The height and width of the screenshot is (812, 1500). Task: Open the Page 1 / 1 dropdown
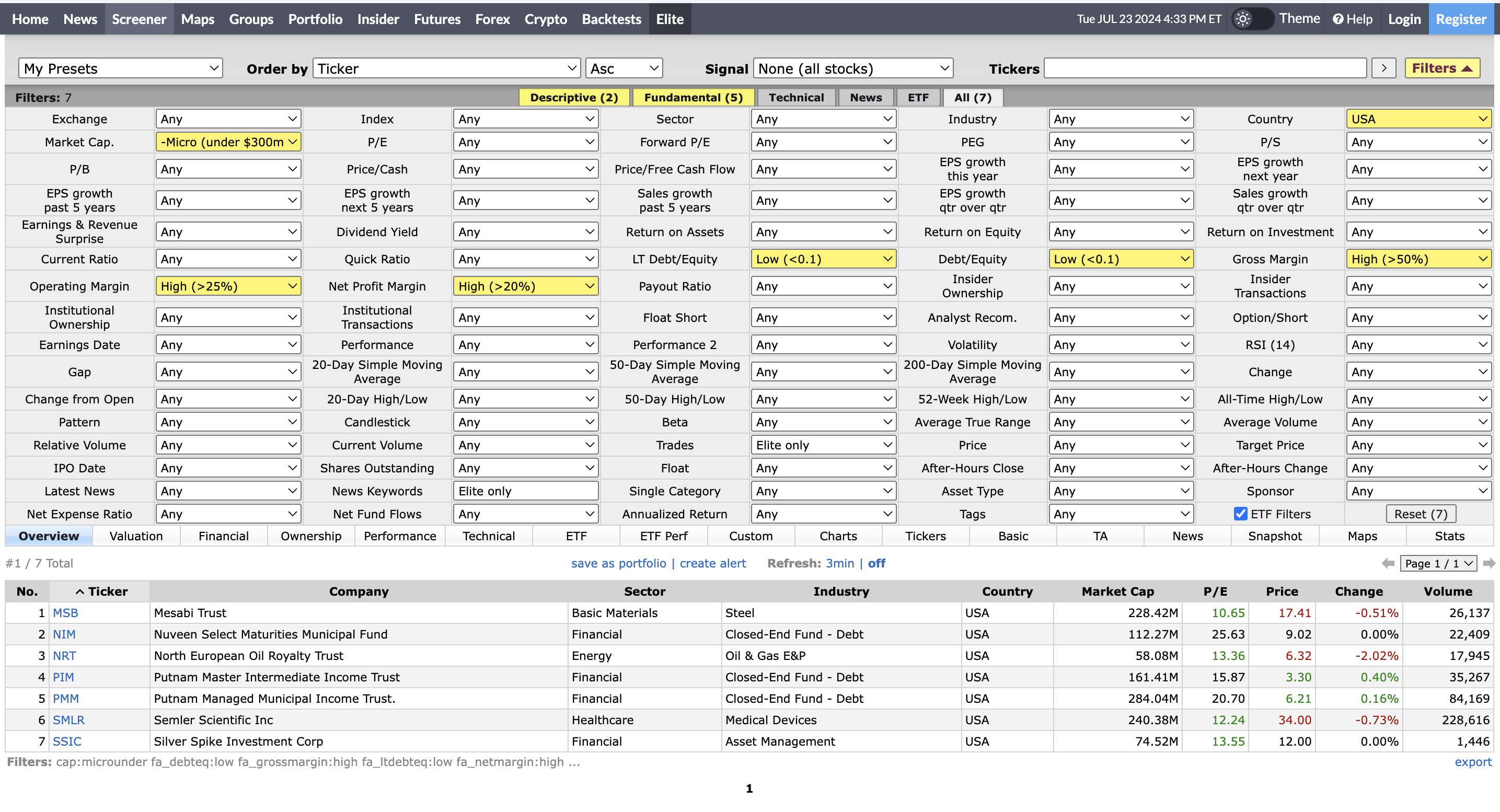coord(1438,563)
